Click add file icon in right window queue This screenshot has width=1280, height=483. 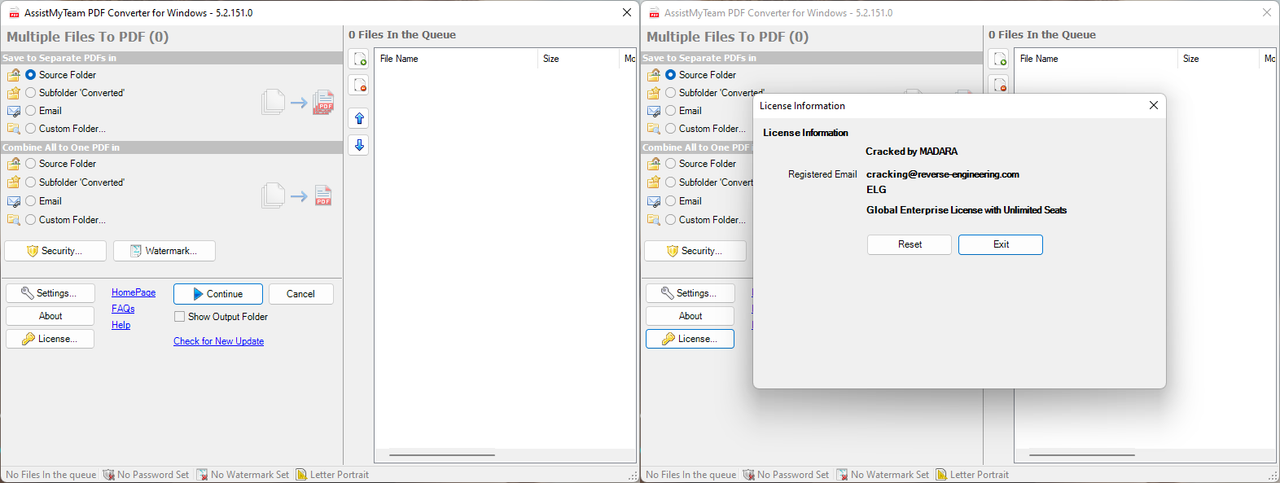click(999, 59)
